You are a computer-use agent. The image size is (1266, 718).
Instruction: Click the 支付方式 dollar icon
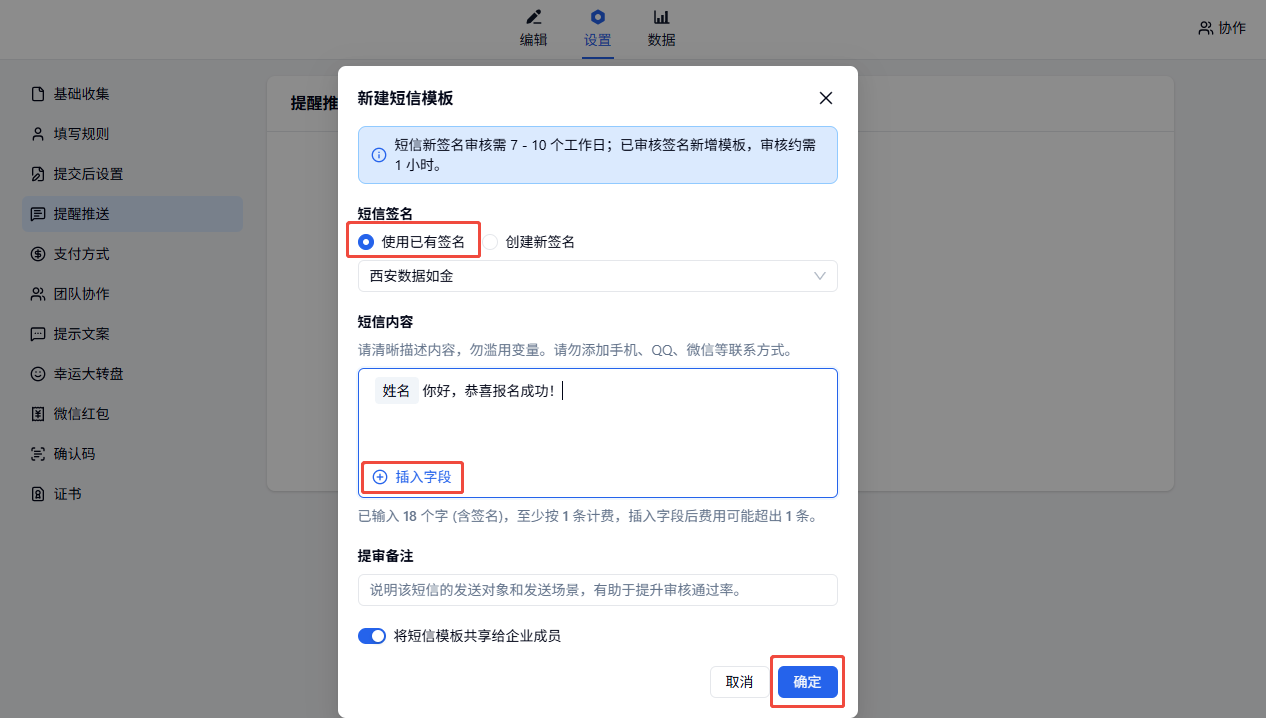38,254
